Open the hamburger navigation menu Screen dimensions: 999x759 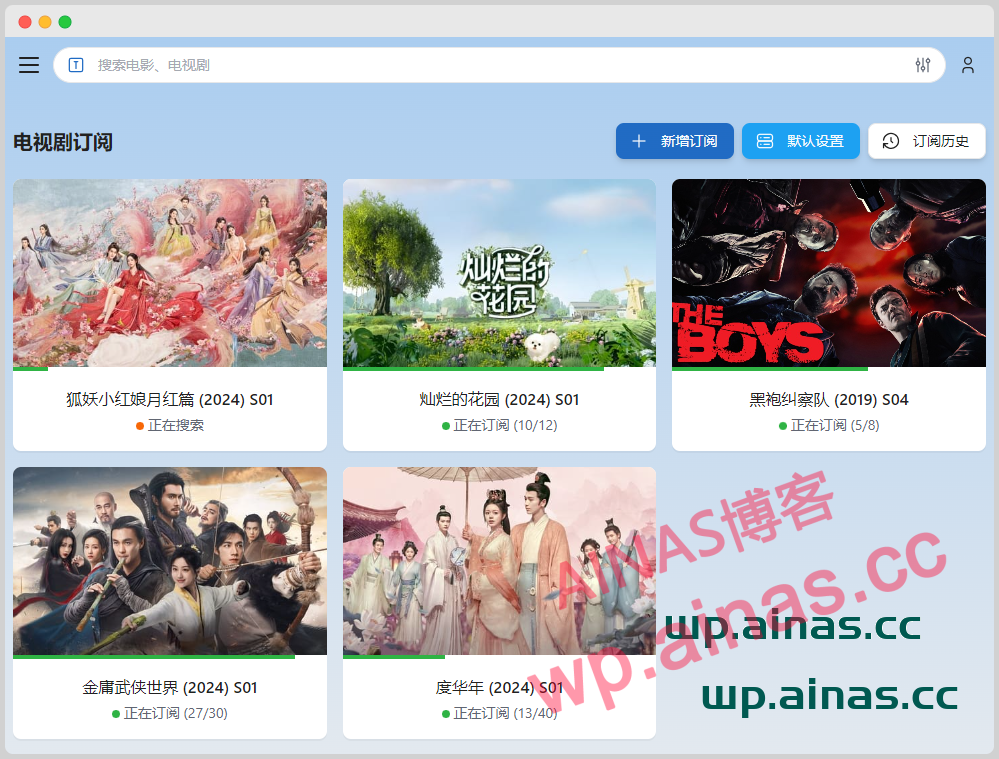[x=29, y=65]
